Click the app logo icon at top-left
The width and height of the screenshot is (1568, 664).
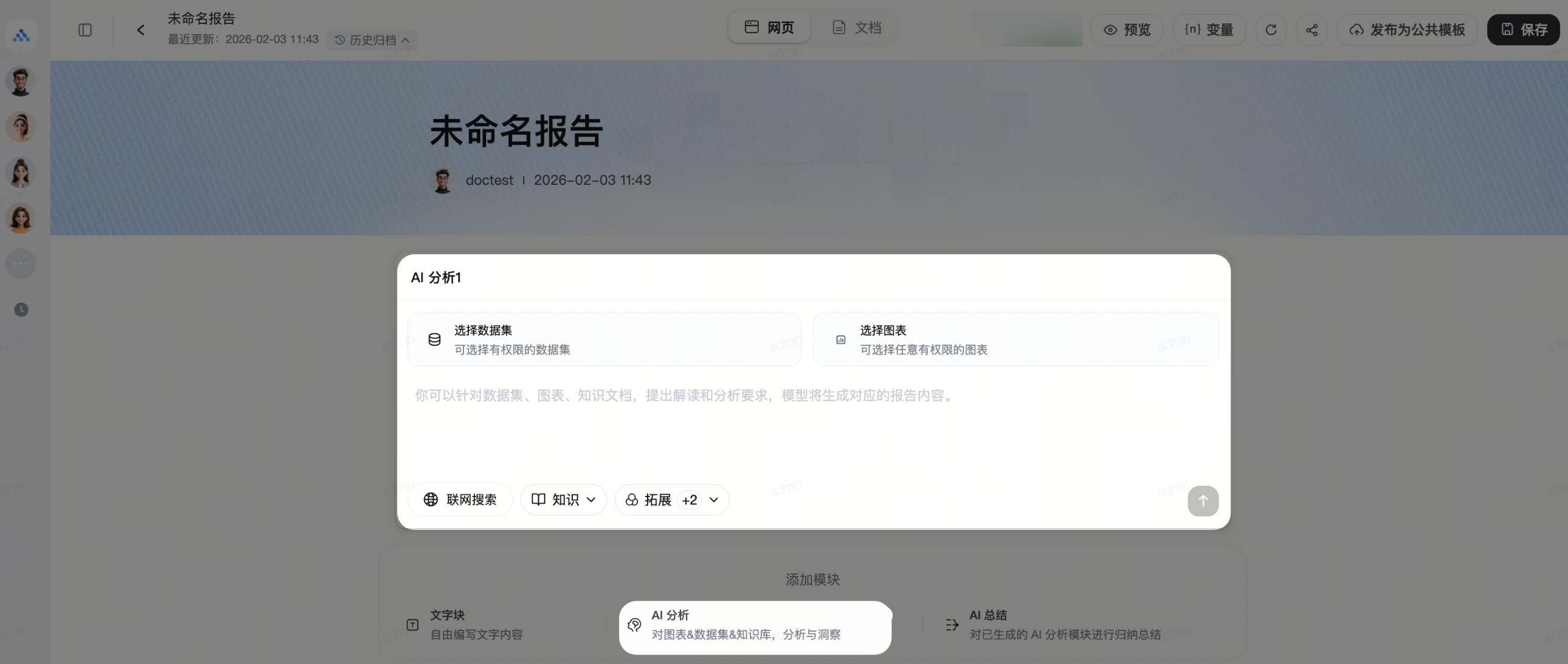(22, 35)
